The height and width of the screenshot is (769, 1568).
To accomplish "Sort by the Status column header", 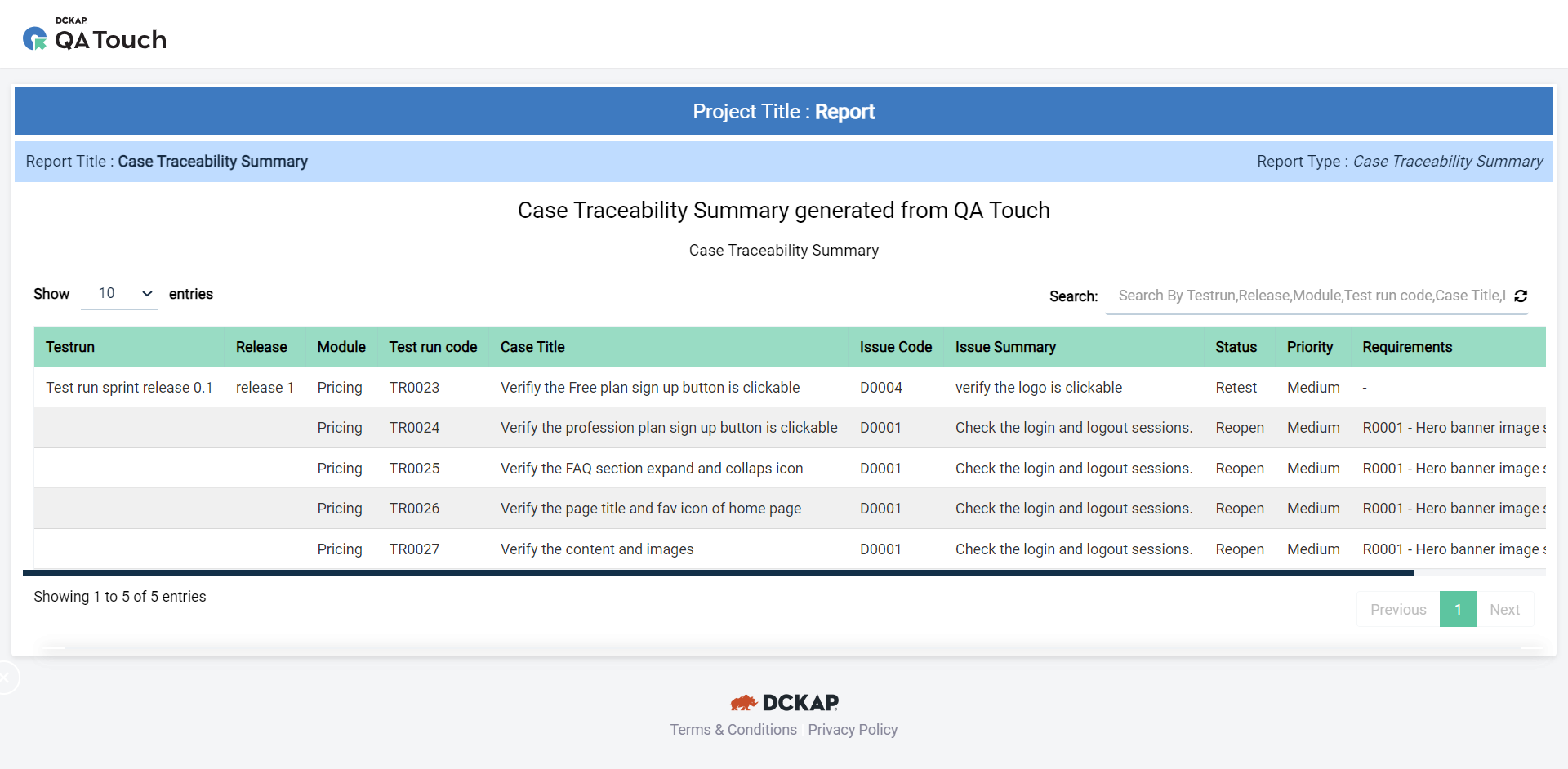I will (x=1236, y=347).
